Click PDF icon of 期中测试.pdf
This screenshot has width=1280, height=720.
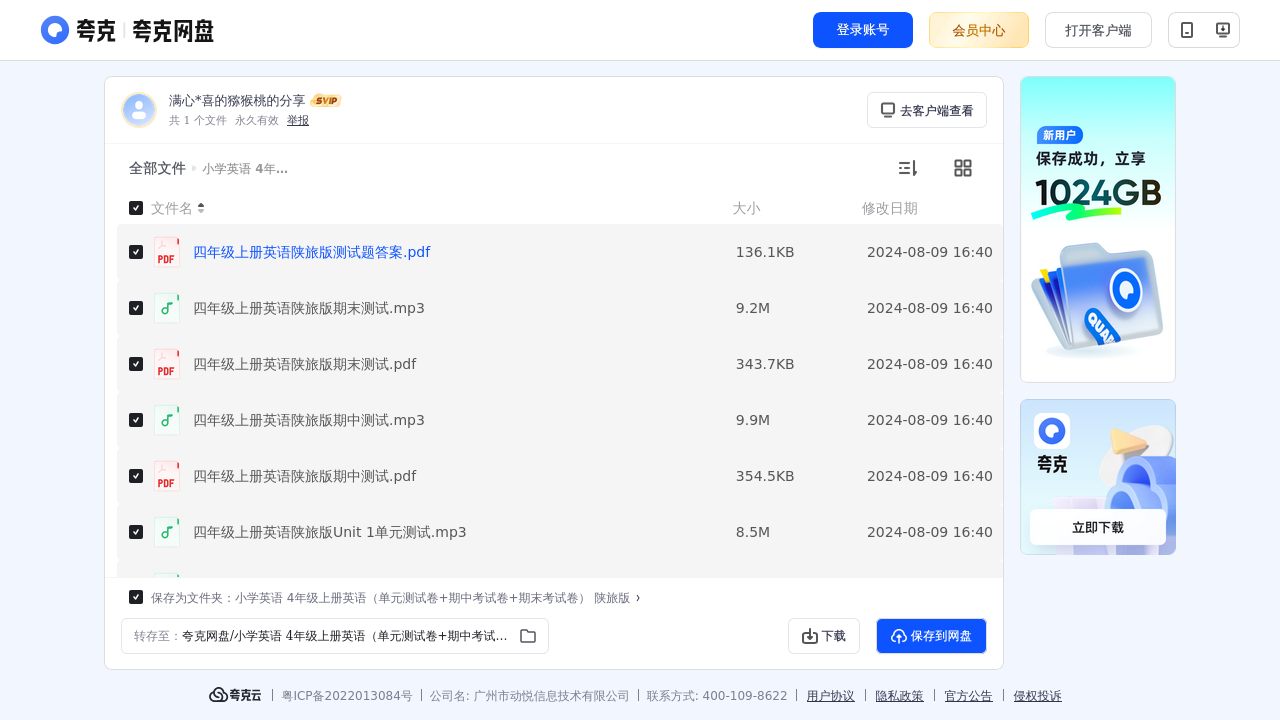167,476
